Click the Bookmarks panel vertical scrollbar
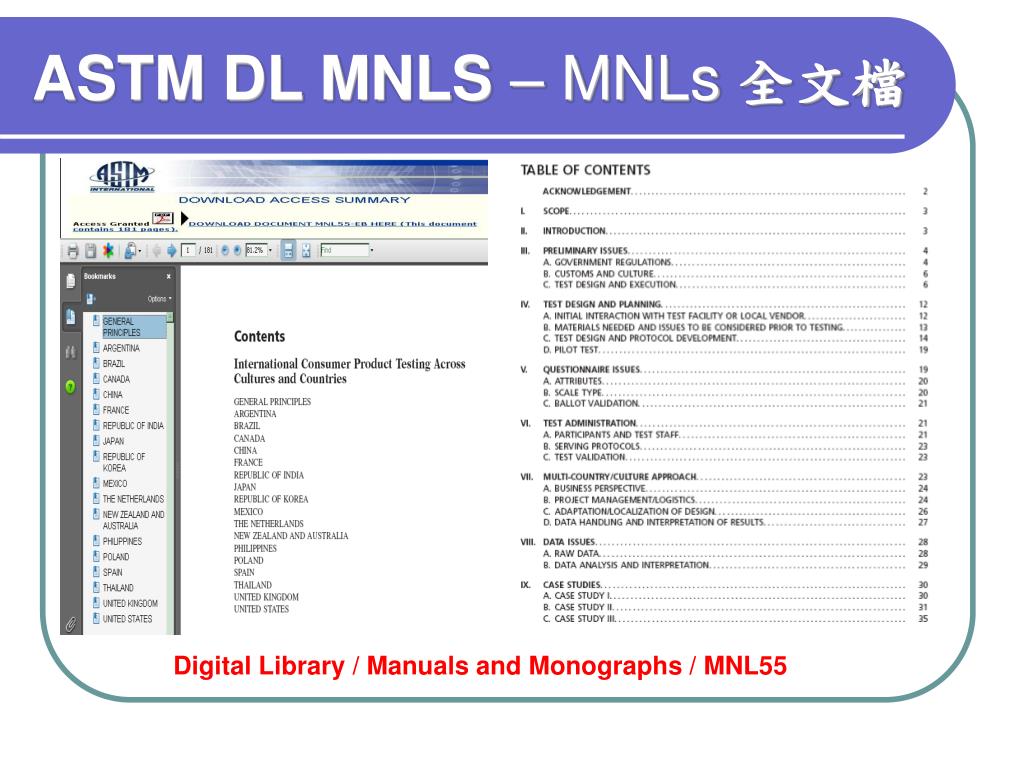Screen dimensions: 1024x768 170,473
